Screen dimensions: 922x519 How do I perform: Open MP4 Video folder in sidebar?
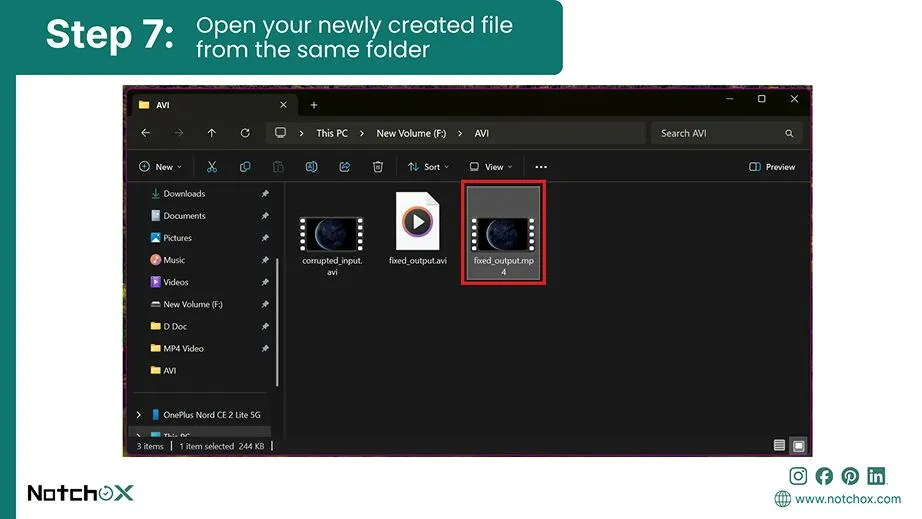pos(177,349)
